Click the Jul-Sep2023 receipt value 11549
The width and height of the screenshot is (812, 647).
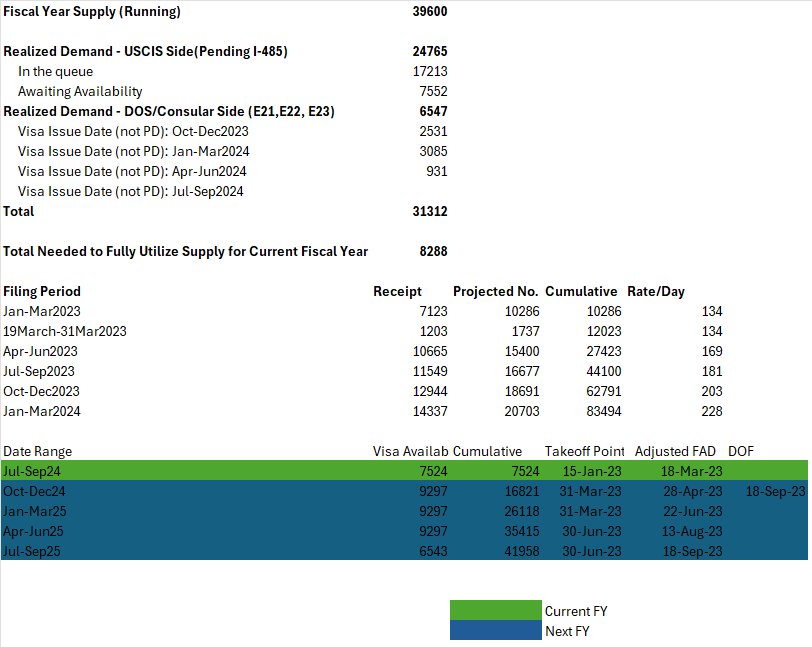[x=430, y=371]
